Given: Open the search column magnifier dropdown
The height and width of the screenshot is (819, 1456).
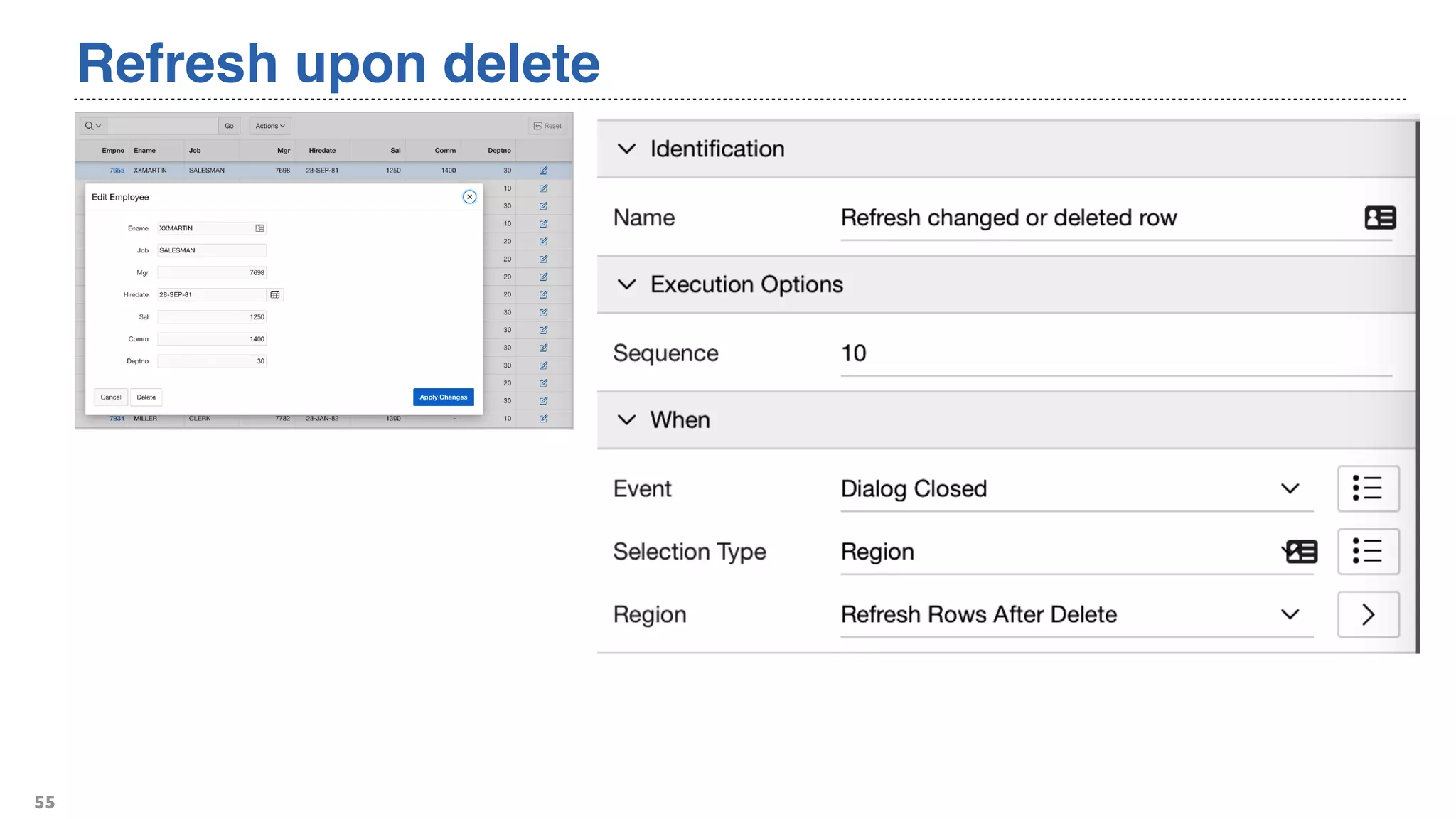Looking at the screenshot, I should click(93, 126).
